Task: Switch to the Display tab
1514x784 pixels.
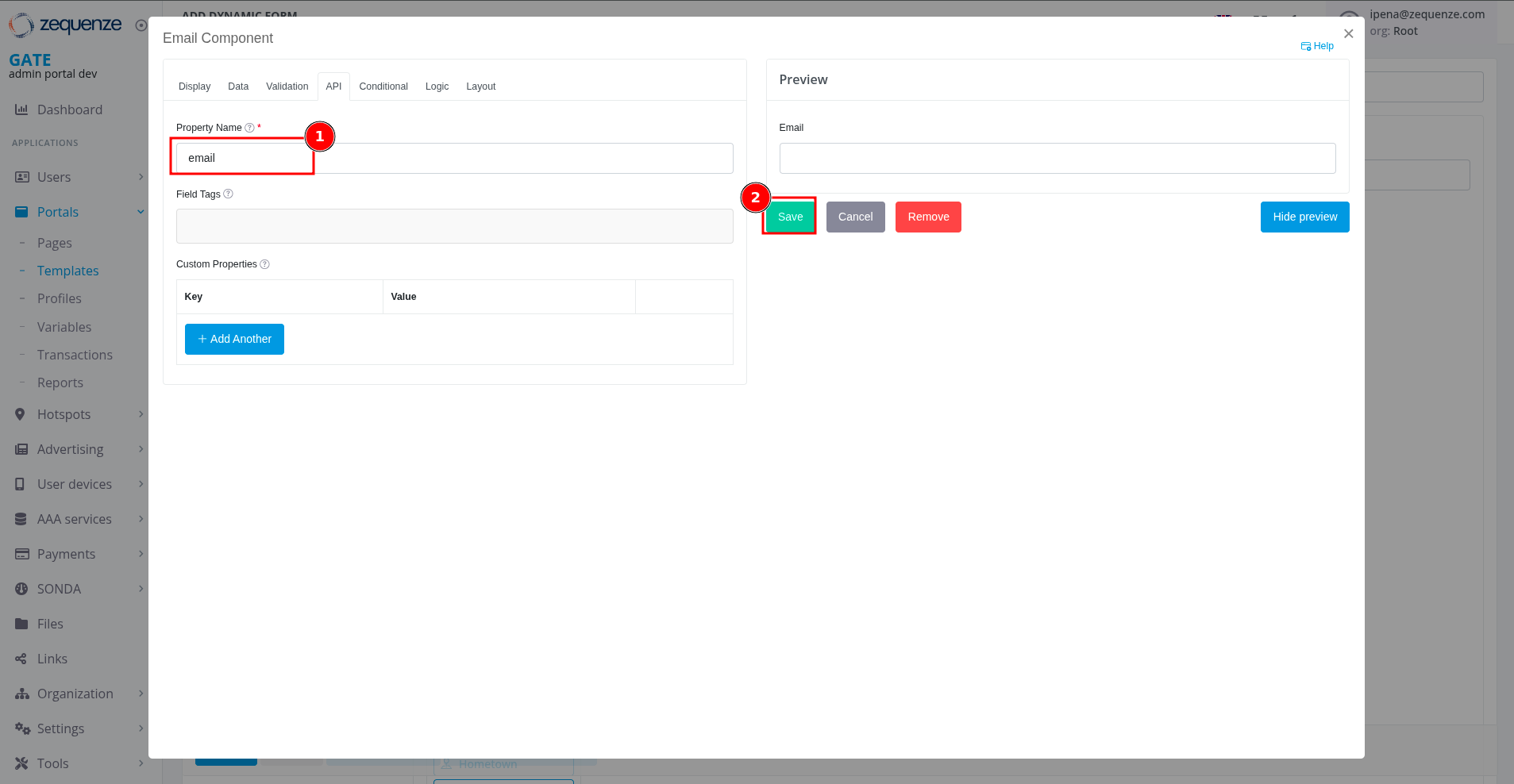Action: point(195,86)
